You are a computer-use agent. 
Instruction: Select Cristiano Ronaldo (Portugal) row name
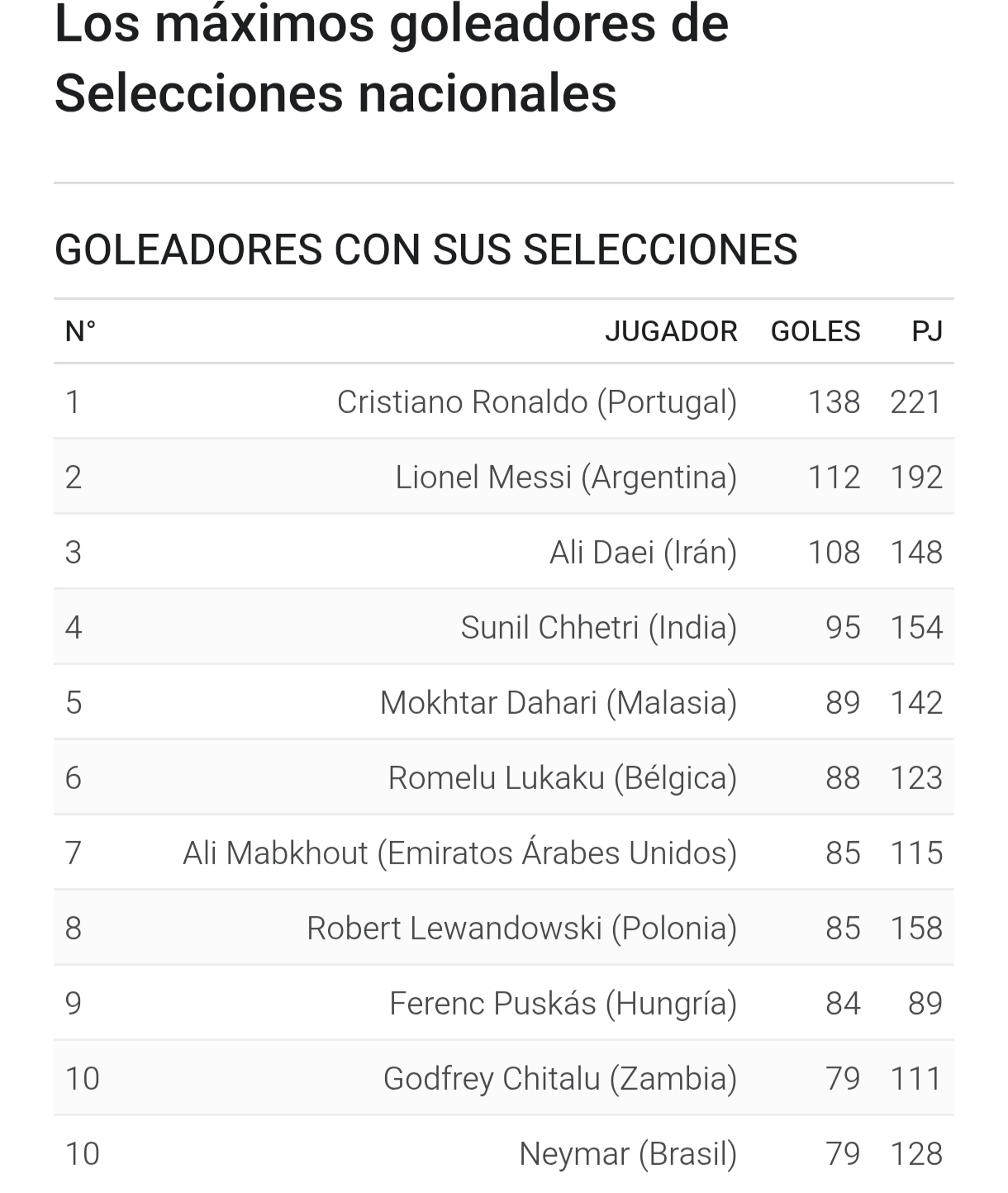point(537,402)
